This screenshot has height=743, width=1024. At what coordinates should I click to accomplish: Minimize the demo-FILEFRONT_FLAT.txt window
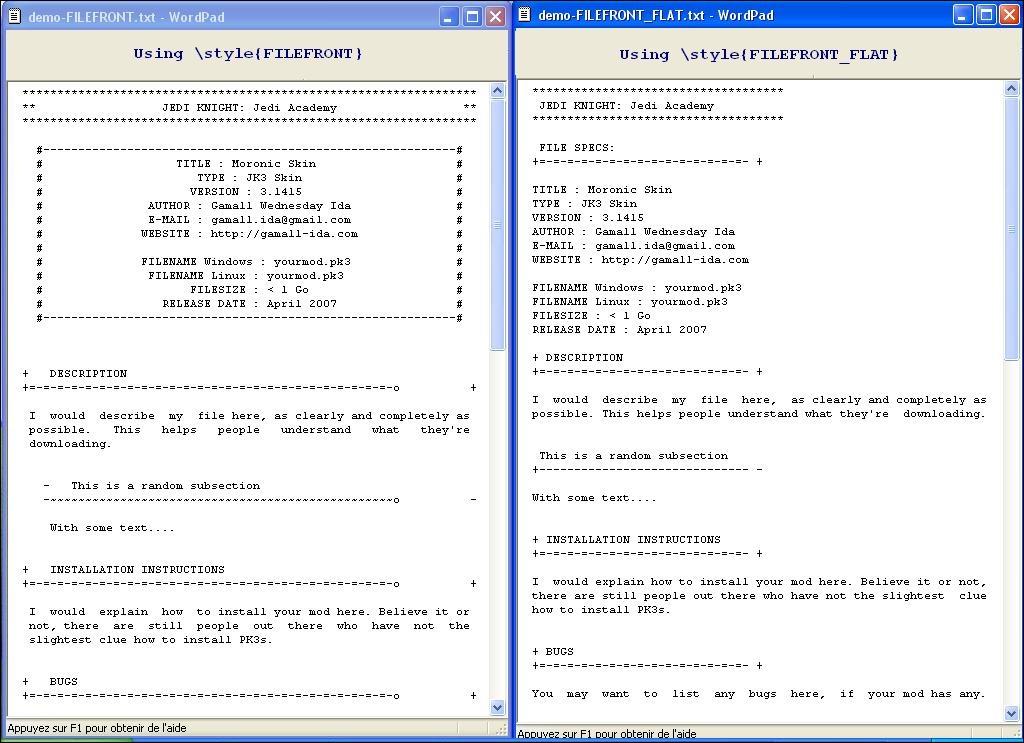pos(963,15)
